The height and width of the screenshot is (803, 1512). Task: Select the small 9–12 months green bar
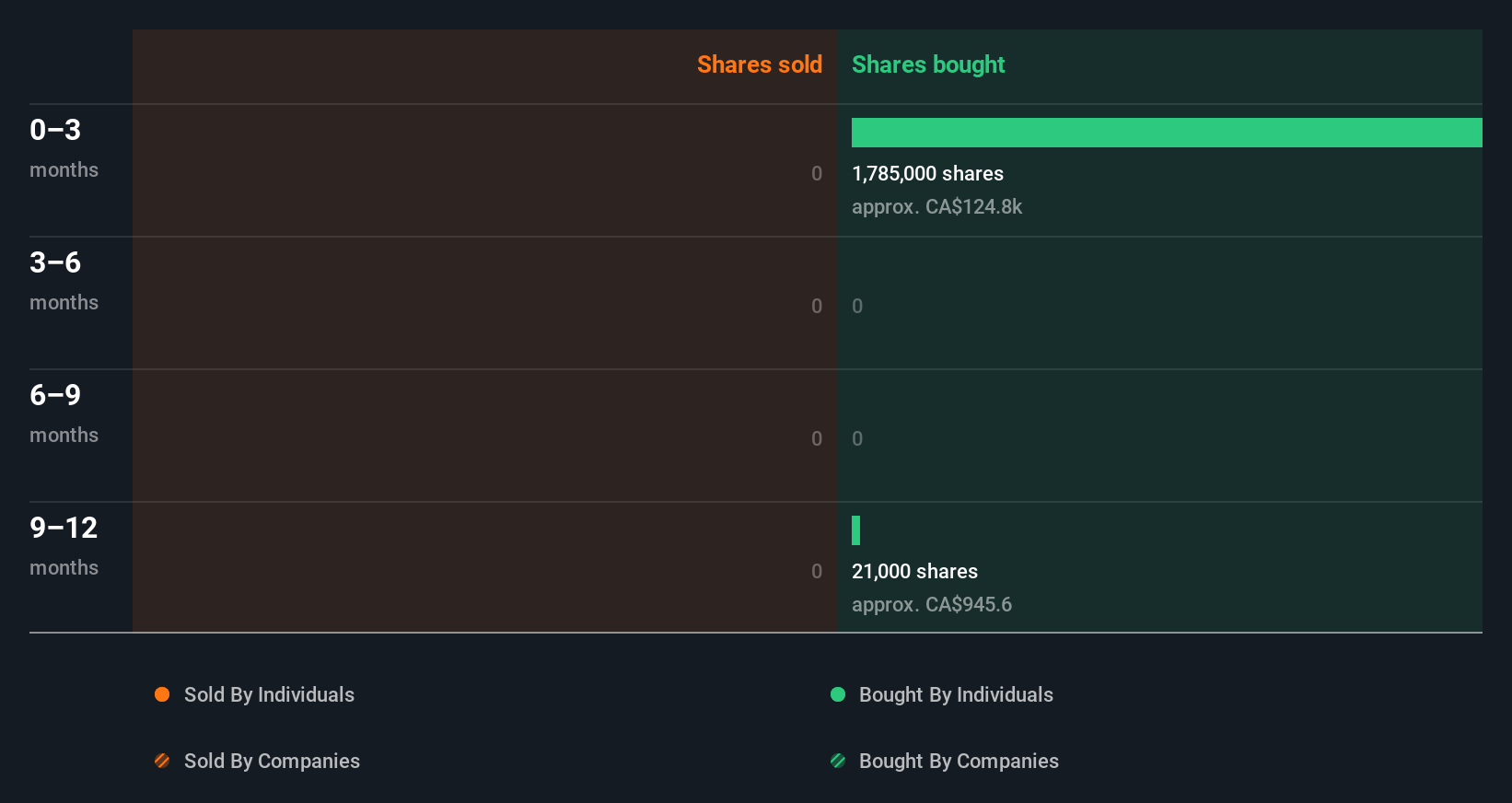855,530
